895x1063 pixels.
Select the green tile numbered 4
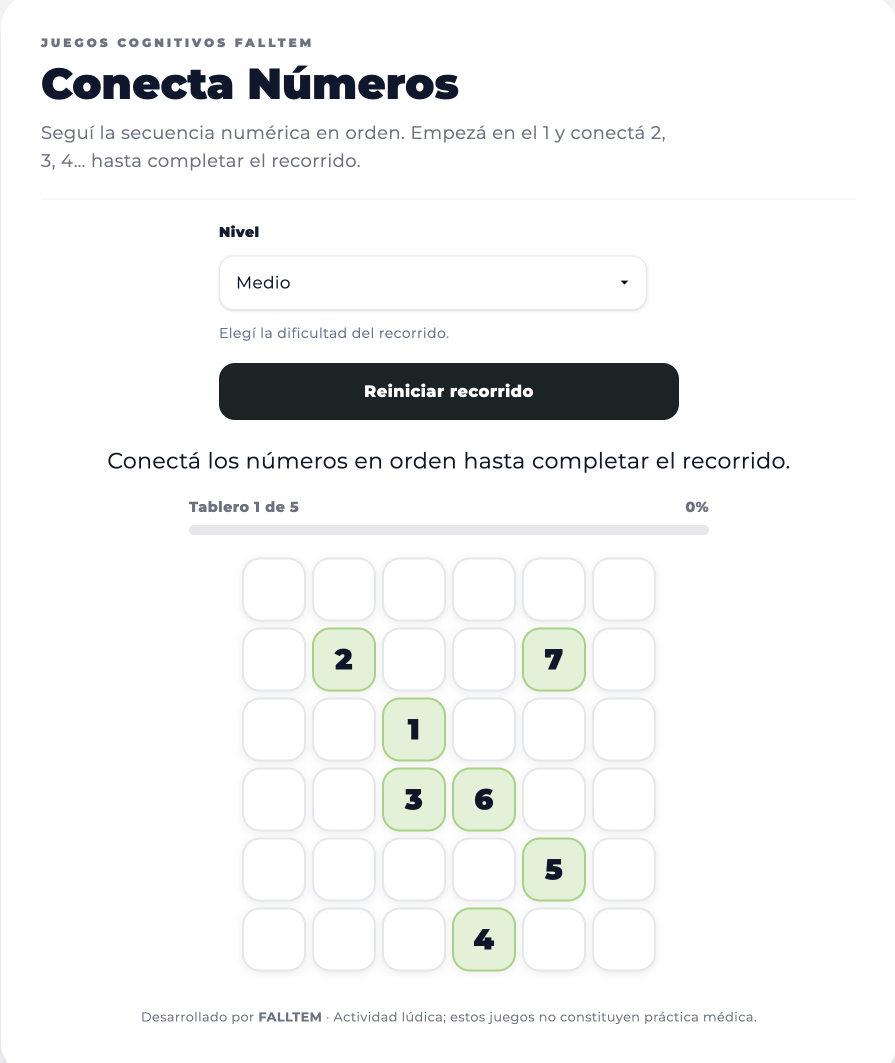pyautogui.click(x=484, y=939)
